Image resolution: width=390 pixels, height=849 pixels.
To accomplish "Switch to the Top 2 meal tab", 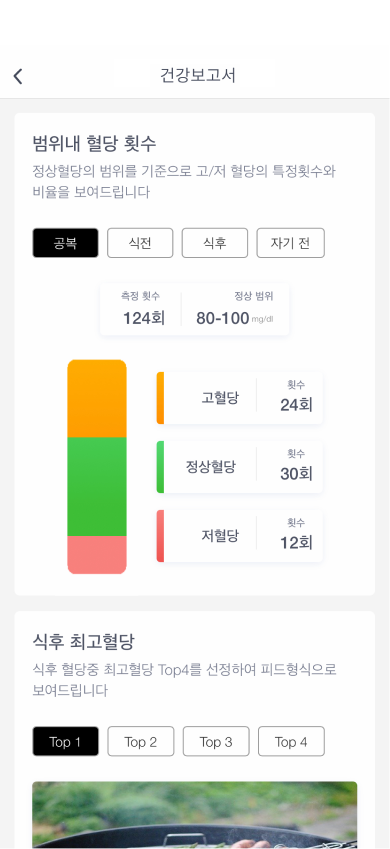I will [x=141, y=741].
